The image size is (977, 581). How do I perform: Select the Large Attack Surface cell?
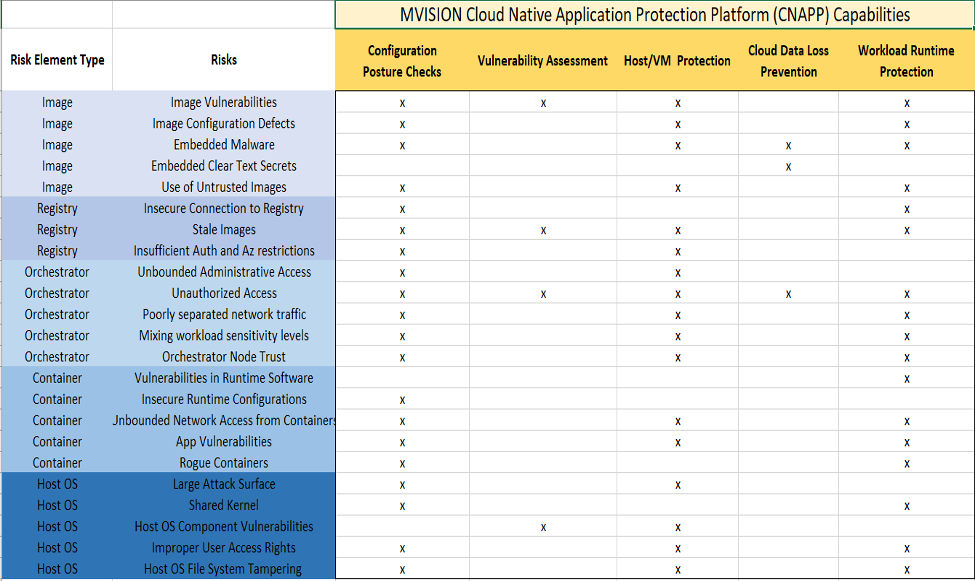pos(224,484)
